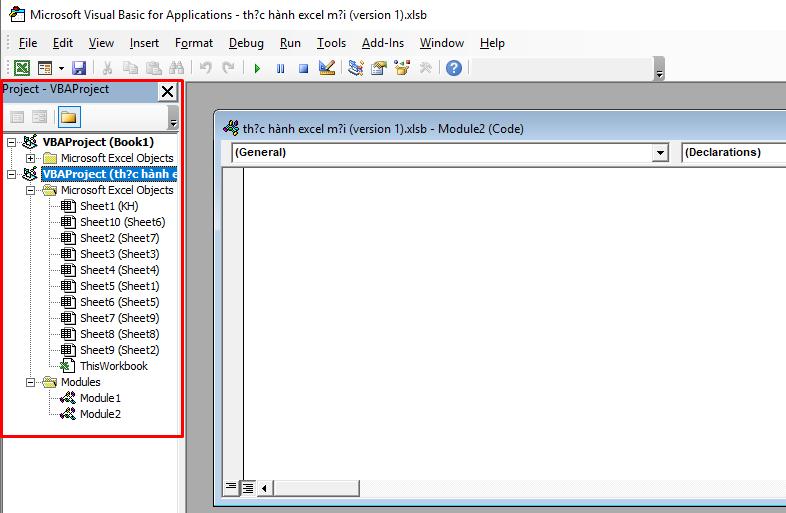Open the Run menu
786x513 pixels.
(290, 43)
